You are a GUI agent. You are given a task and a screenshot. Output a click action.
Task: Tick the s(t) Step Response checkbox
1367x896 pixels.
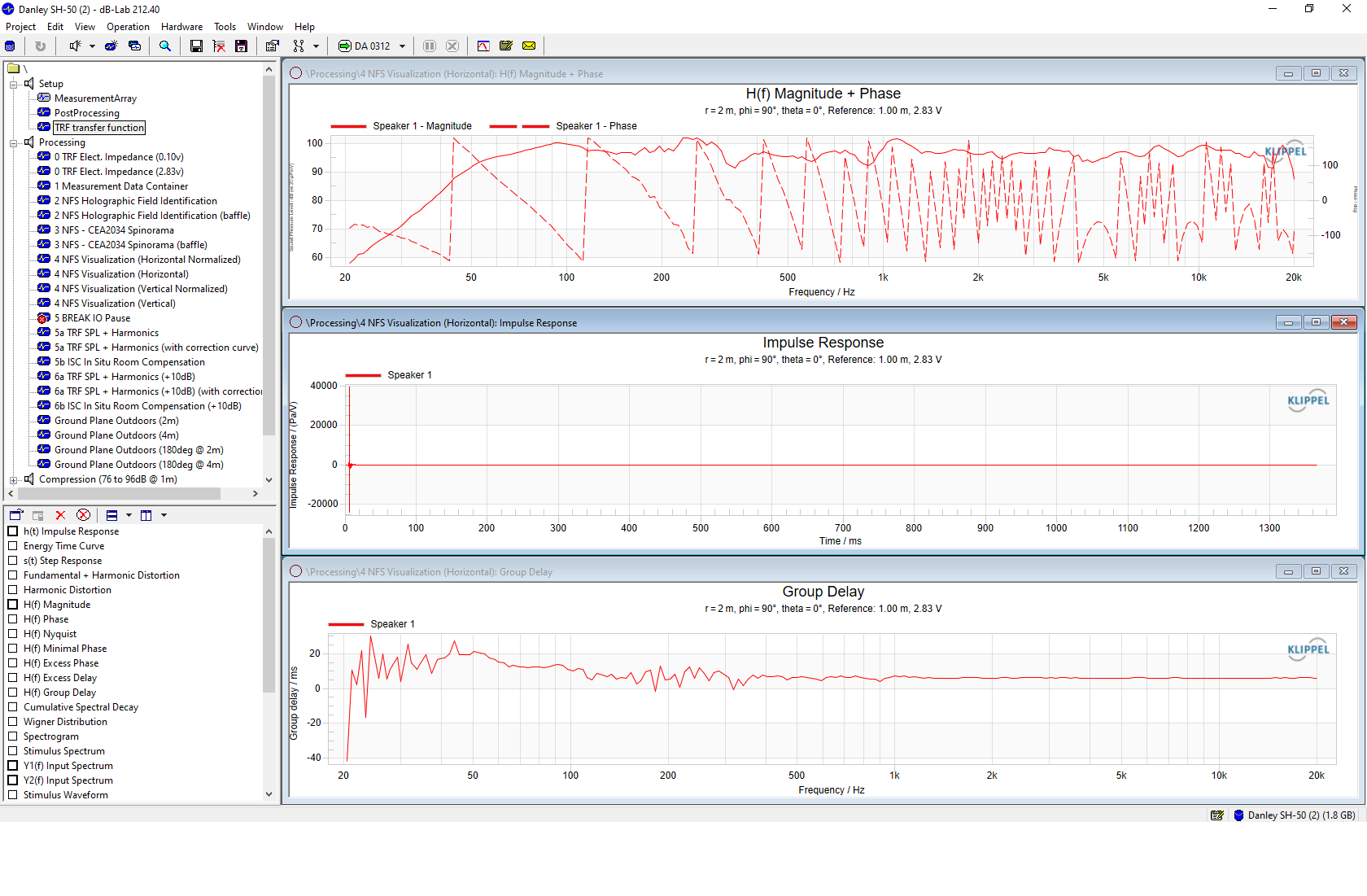[13, 561]
